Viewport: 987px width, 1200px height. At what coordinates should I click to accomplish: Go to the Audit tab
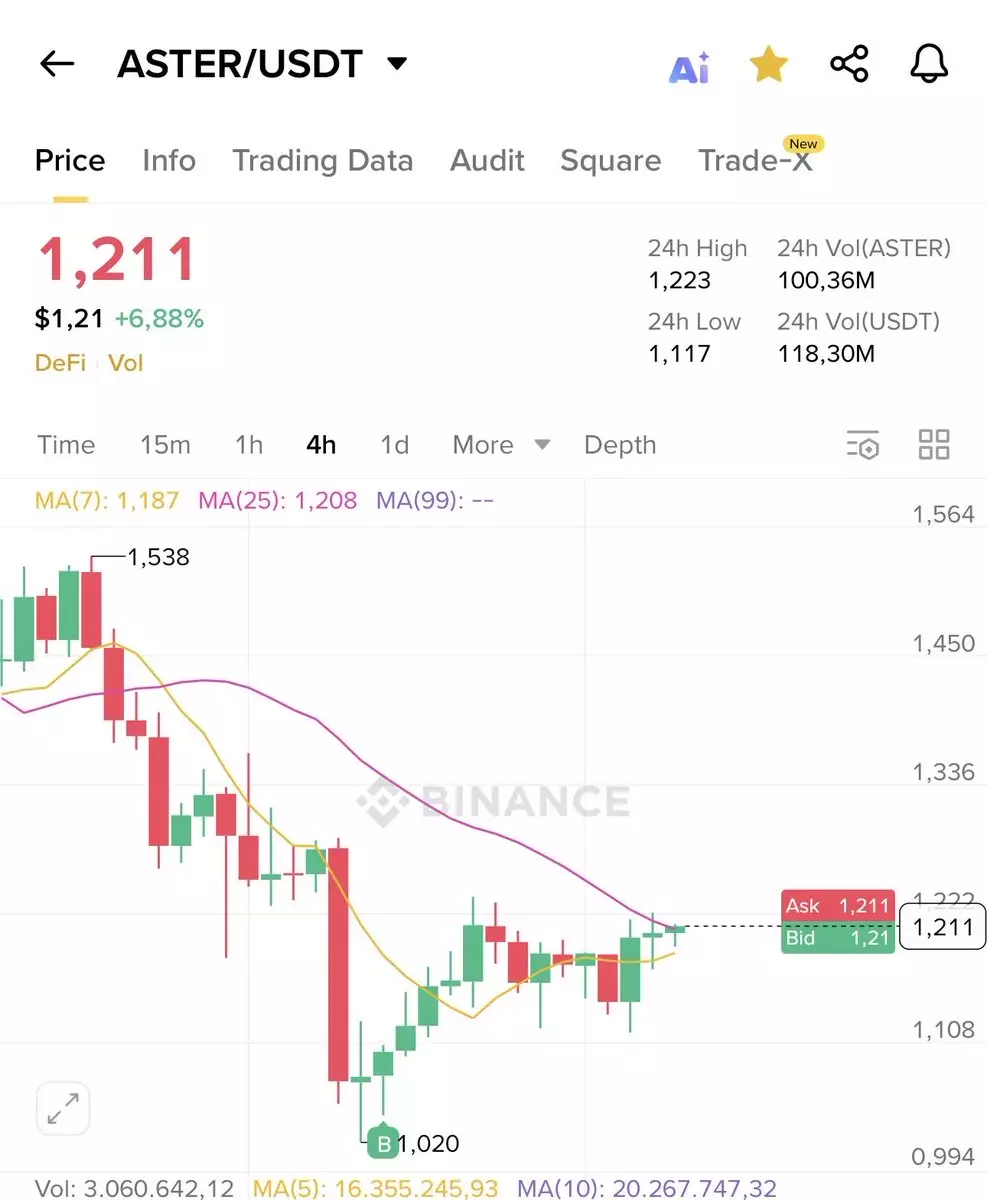[x=487, y=161]
